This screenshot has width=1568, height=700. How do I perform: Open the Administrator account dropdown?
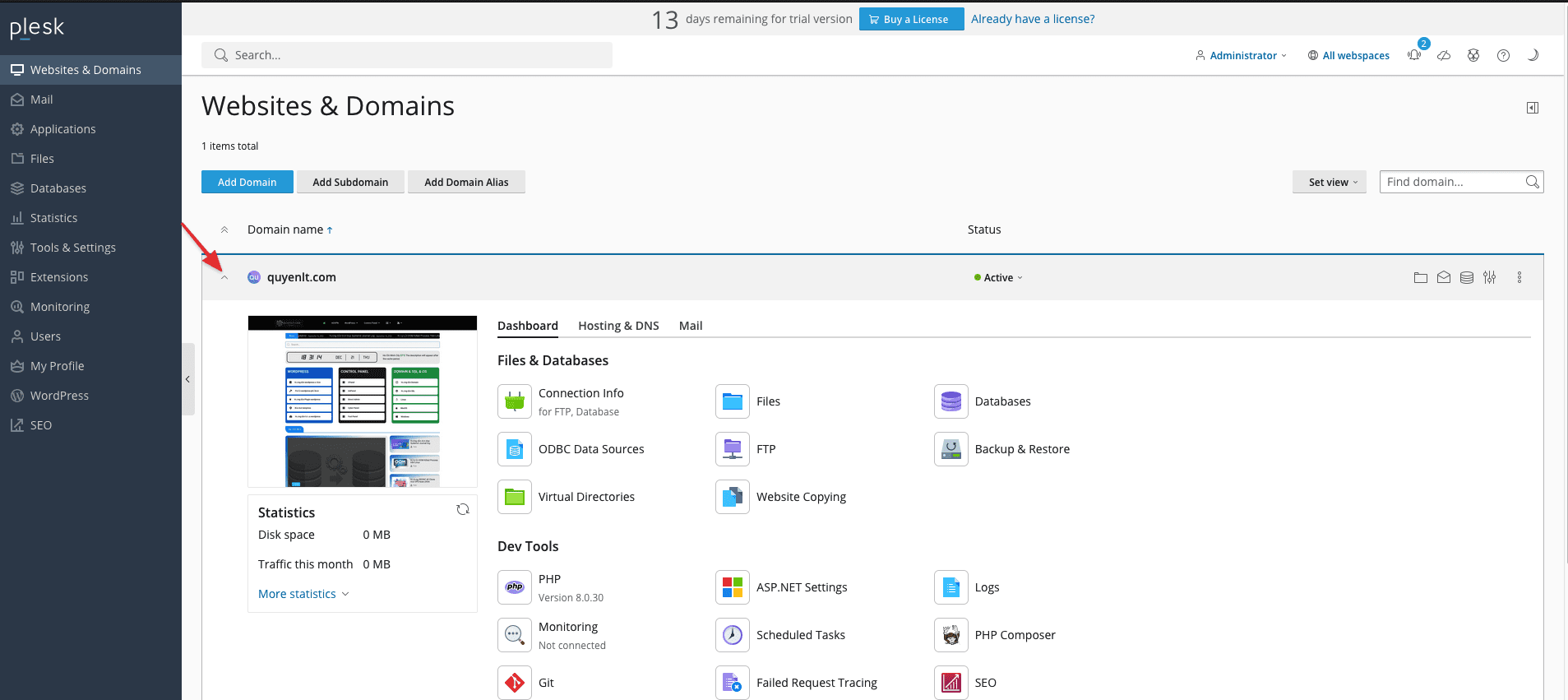(1242, 55)
